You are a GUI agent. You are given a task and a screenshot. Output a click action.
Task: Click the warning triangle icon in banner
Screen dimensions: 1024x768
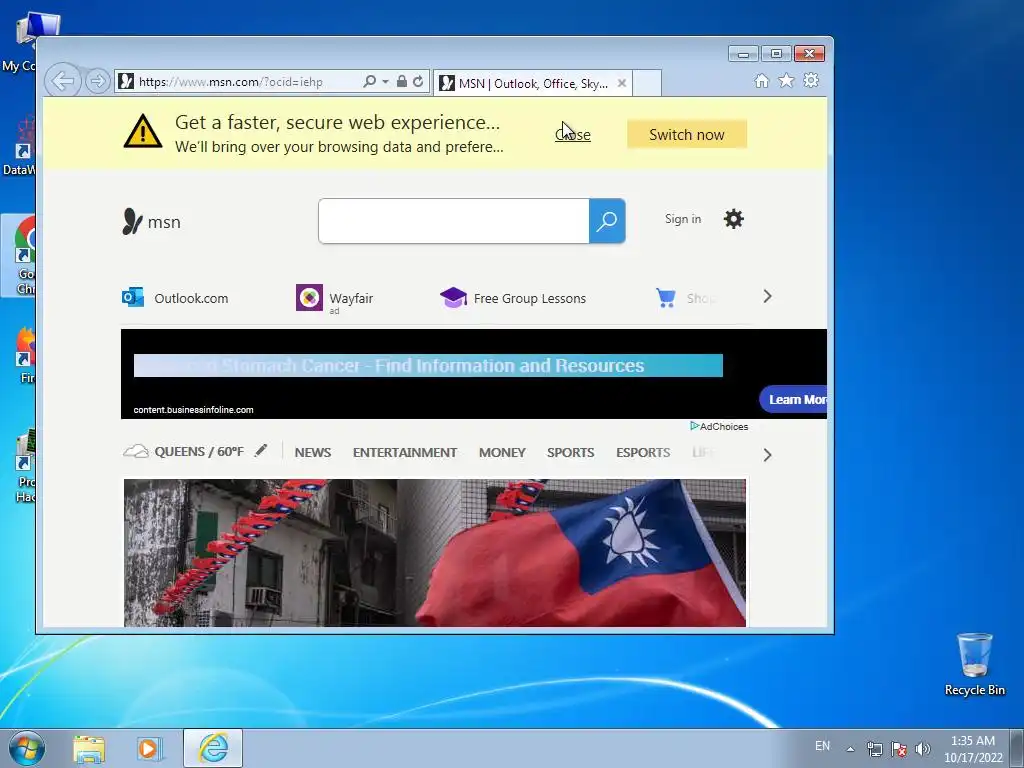point(143,131)
